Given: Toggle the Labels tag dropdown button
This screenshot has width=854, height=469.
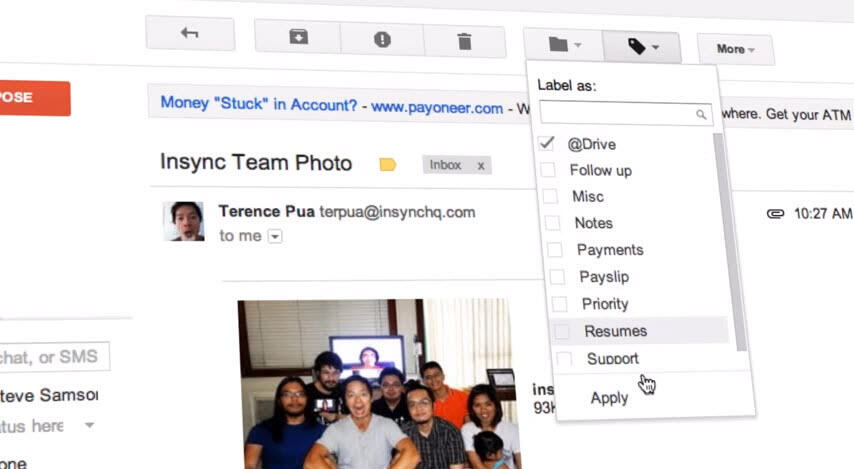Looking at the screenshot, I should click(642, 47).
